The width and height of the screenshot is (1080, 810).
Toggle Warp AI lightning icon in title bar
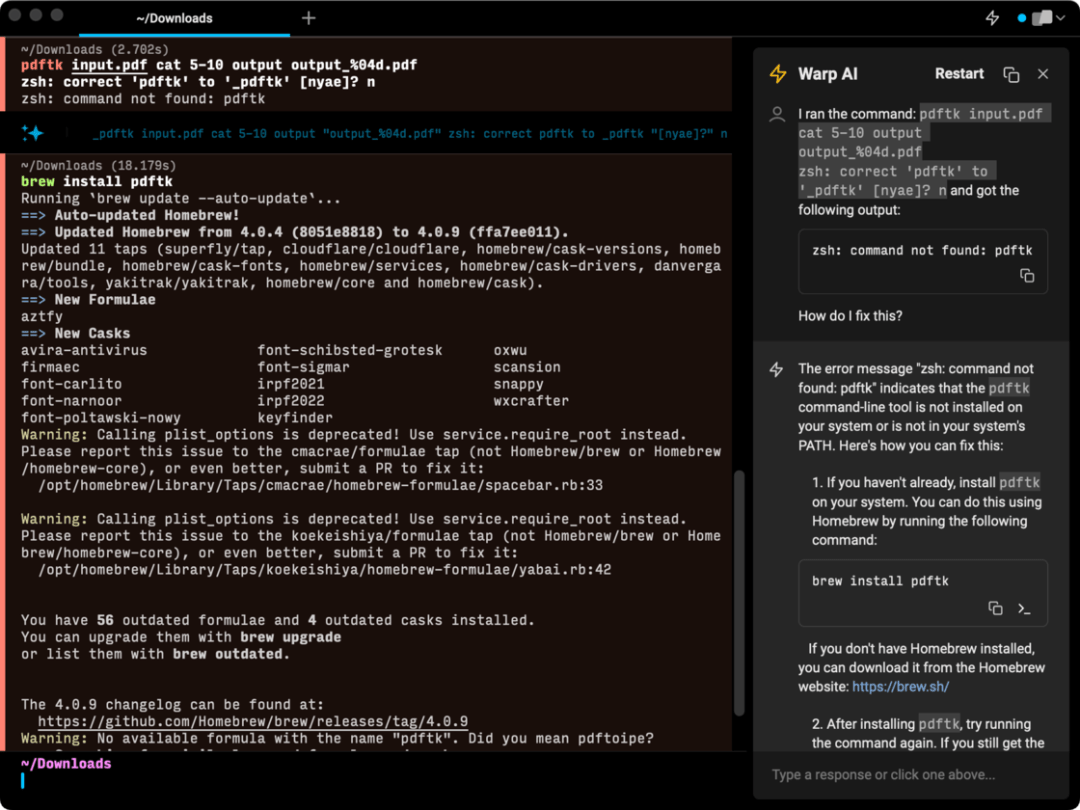click(x=993, y=19)
